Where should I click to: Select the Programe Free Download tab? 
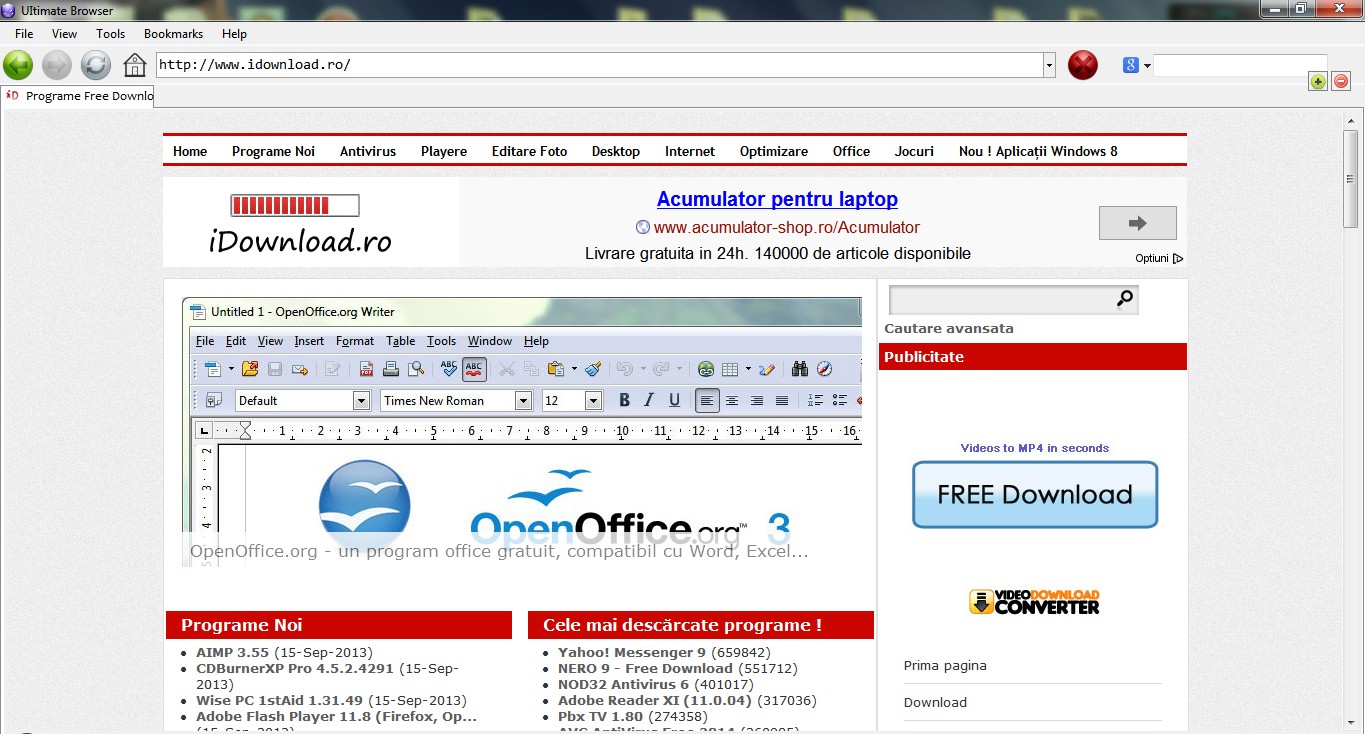point(78,96)
